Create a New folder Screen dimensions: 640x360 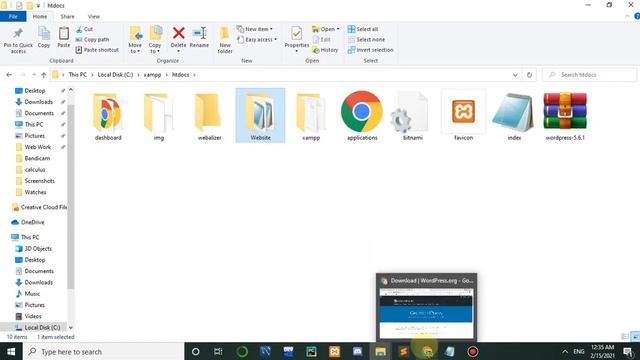(225, 40)
